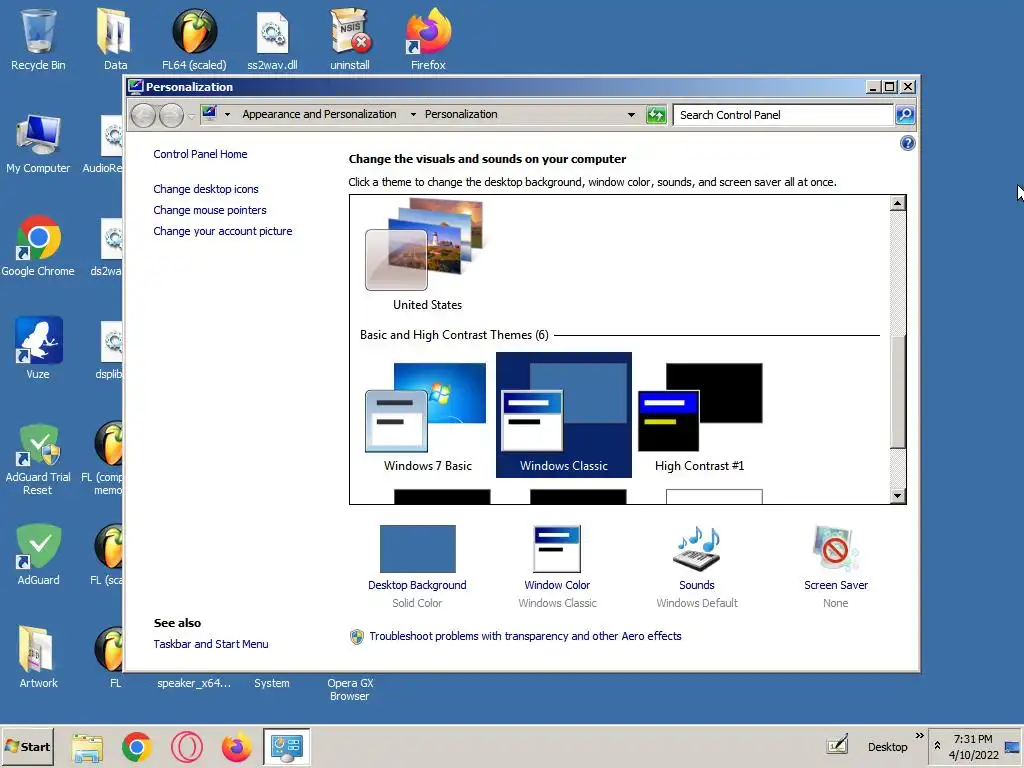The width and height of the screenshot is (1024, 768).
Task: Select the ss2wav.dll file icon
Action: pos(272,39)
